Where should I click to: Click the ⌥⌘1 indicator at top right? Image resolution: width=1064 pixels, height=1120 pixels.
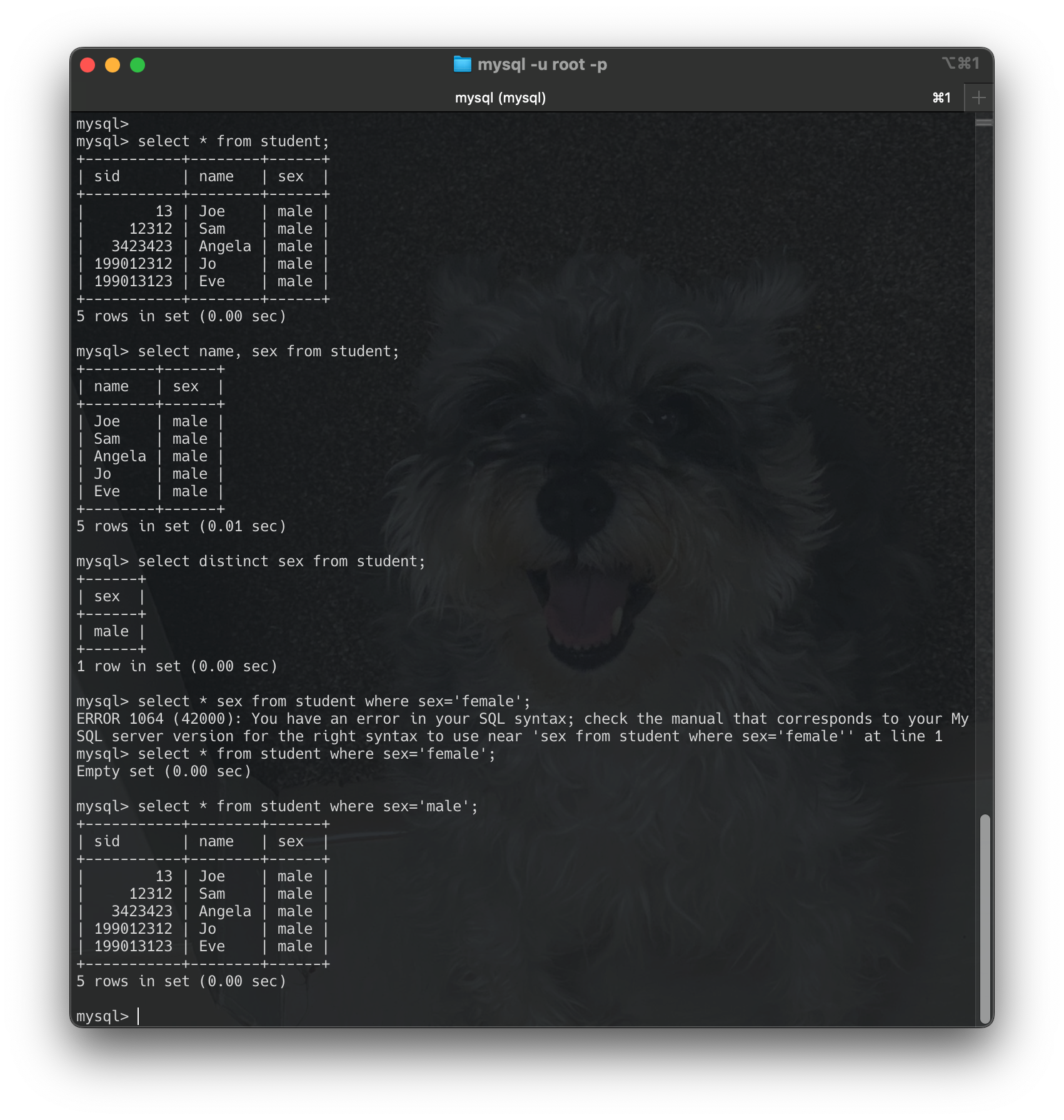coord(961,64)
